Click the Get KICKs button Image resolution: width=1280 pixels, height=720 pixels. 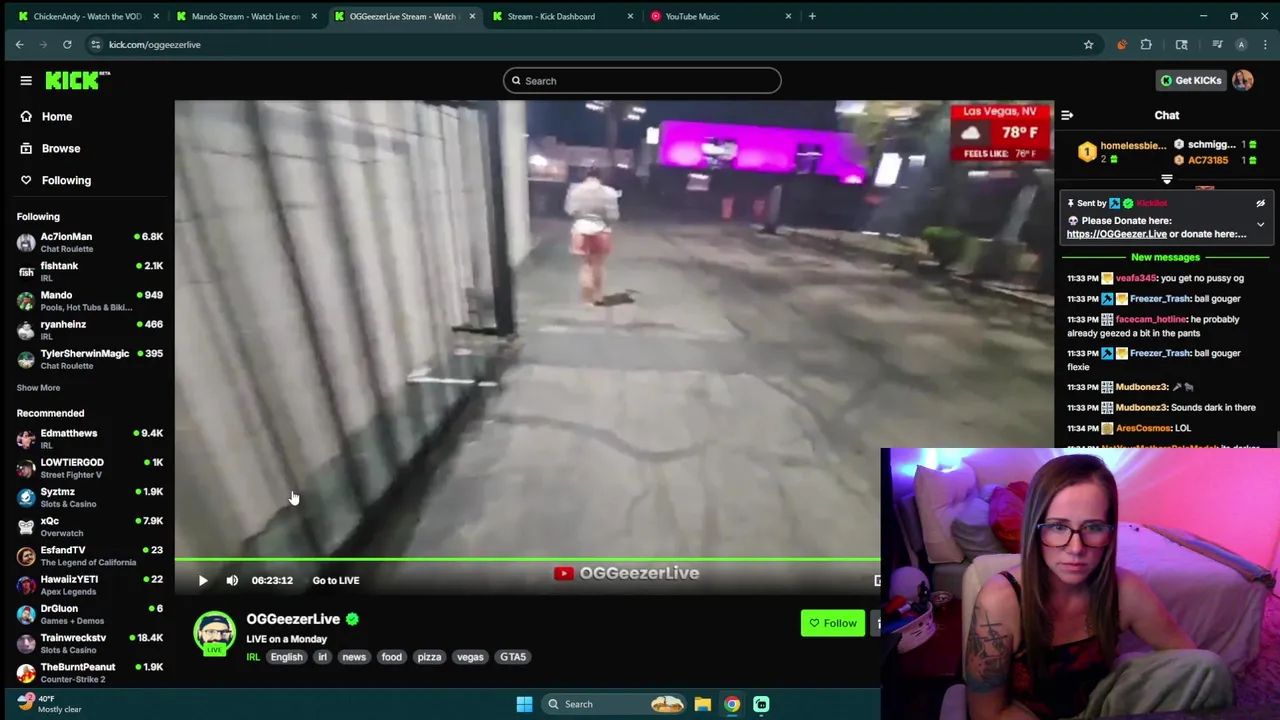1190,80
